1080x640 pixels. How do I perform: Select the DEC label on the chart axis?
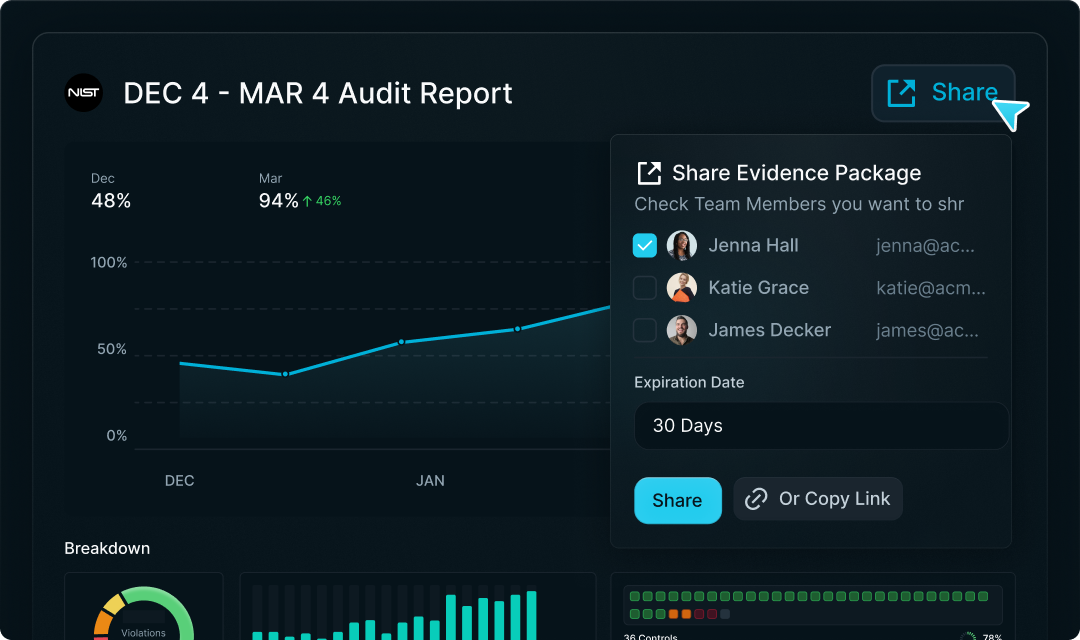point(179,481)
